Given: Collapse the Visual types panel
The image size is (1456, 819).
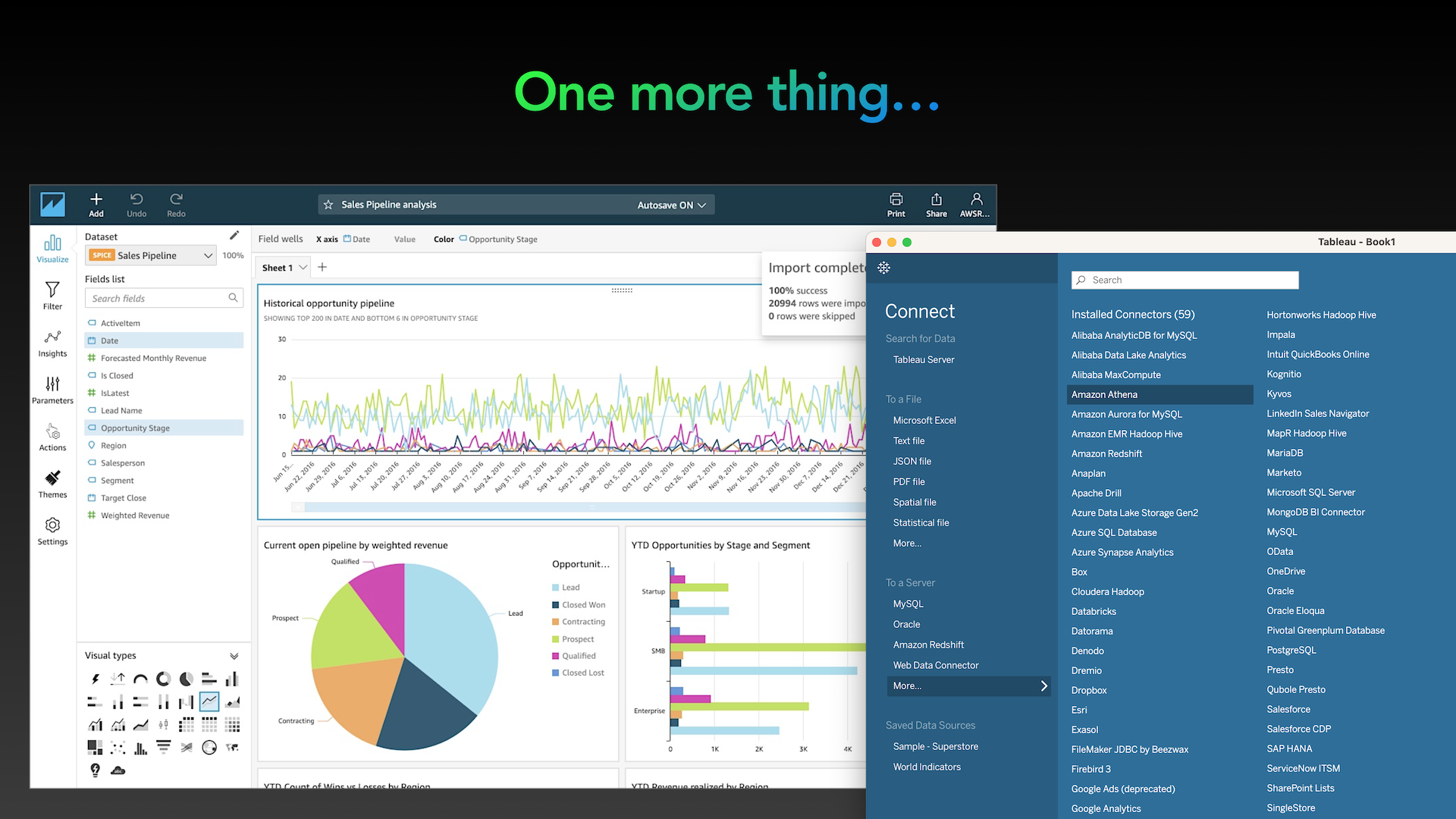Looking at the screenshot, I should pyautogui.click(x=234, y=656).
